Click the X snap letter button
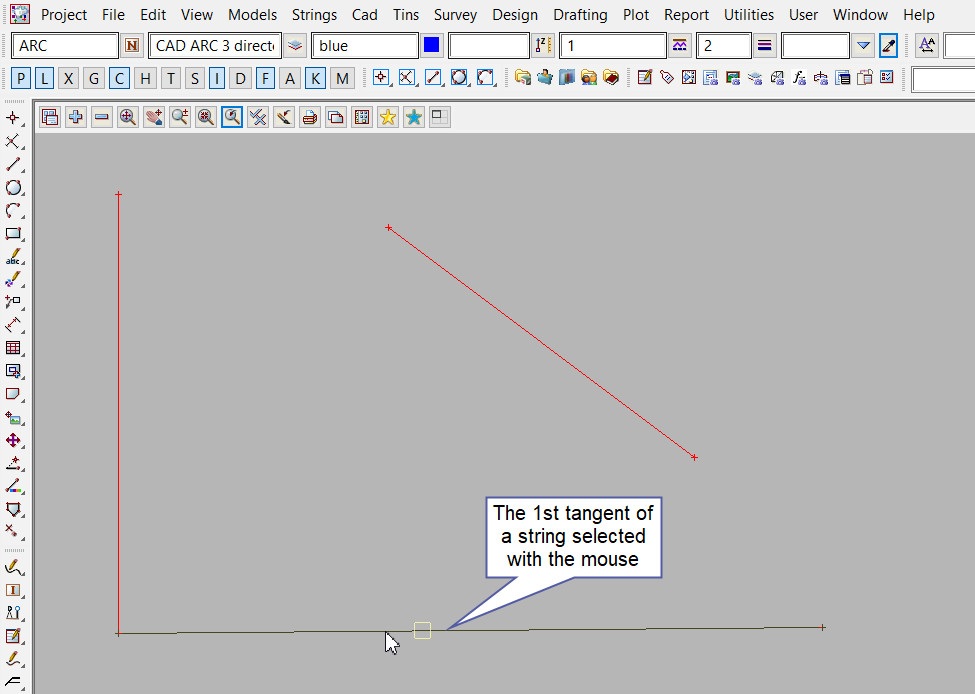975x694 pixels. 68,79
